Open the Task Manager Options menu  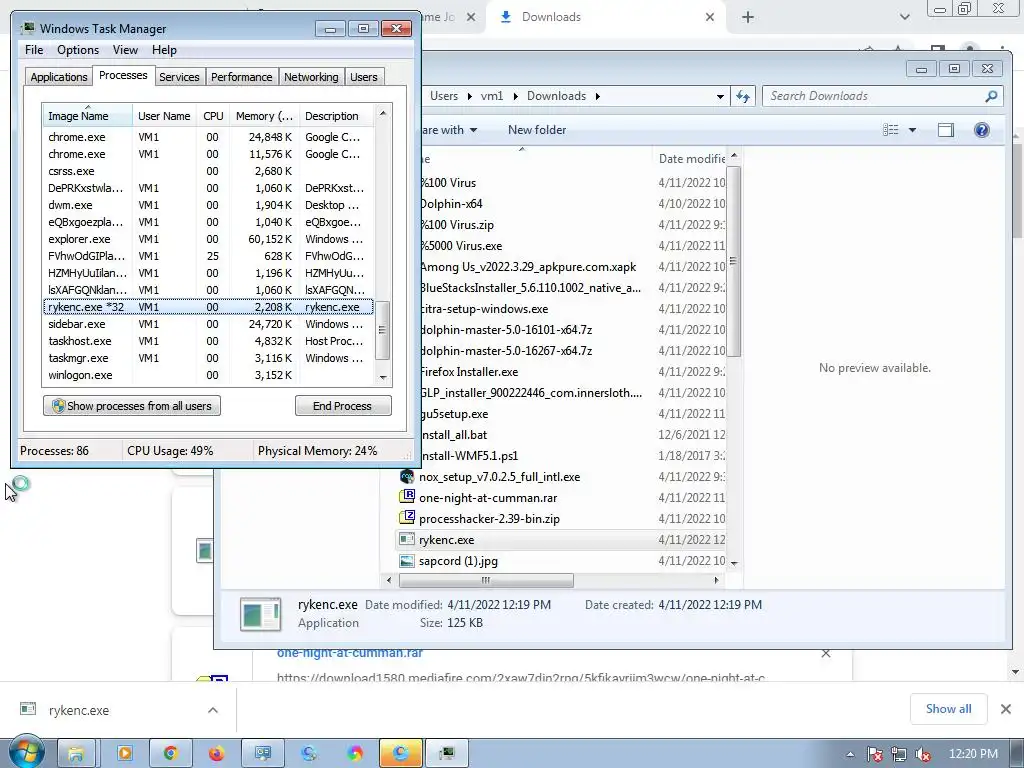(x=78, y=50)
